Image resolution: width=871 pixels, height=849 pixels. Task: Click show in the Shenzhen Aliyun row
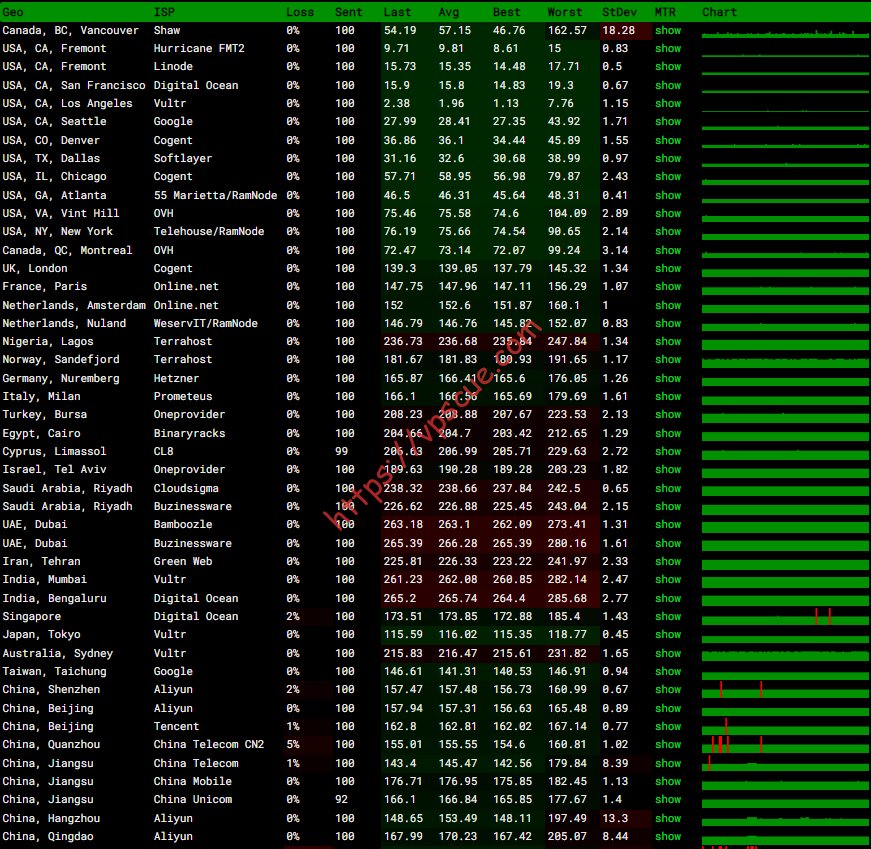(x=668, y=690)
